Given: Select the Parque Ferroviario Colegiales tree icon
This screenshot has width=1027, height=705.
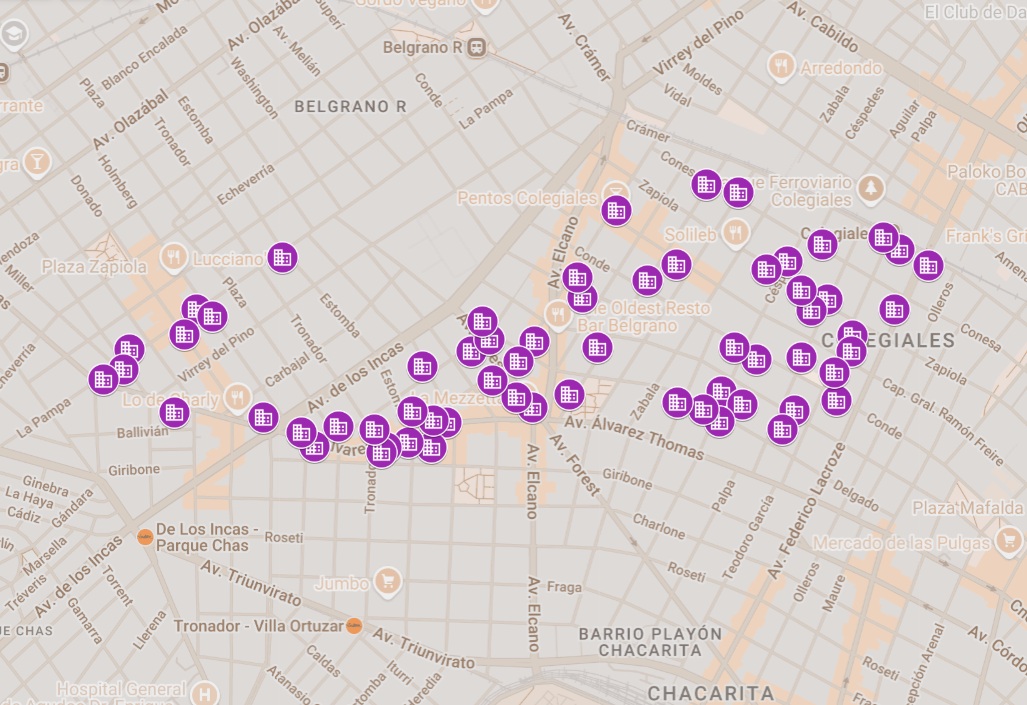Looking at the screenshot, I should [x=870, y=188].
